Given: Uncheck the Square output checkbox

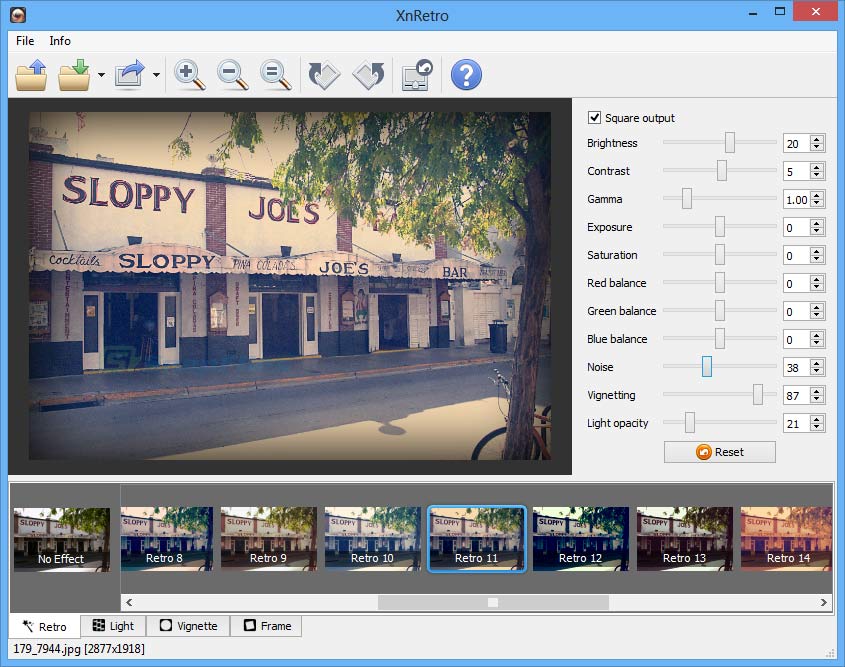Looking at the screenshot, I should click(x=595, y=118).
